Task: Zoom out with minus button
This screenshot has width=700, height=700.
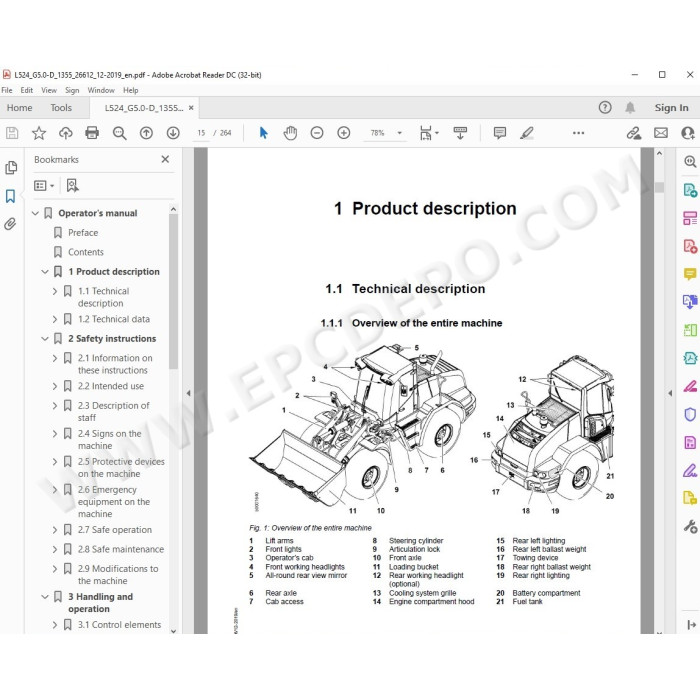Action: (x=317, y=133)
